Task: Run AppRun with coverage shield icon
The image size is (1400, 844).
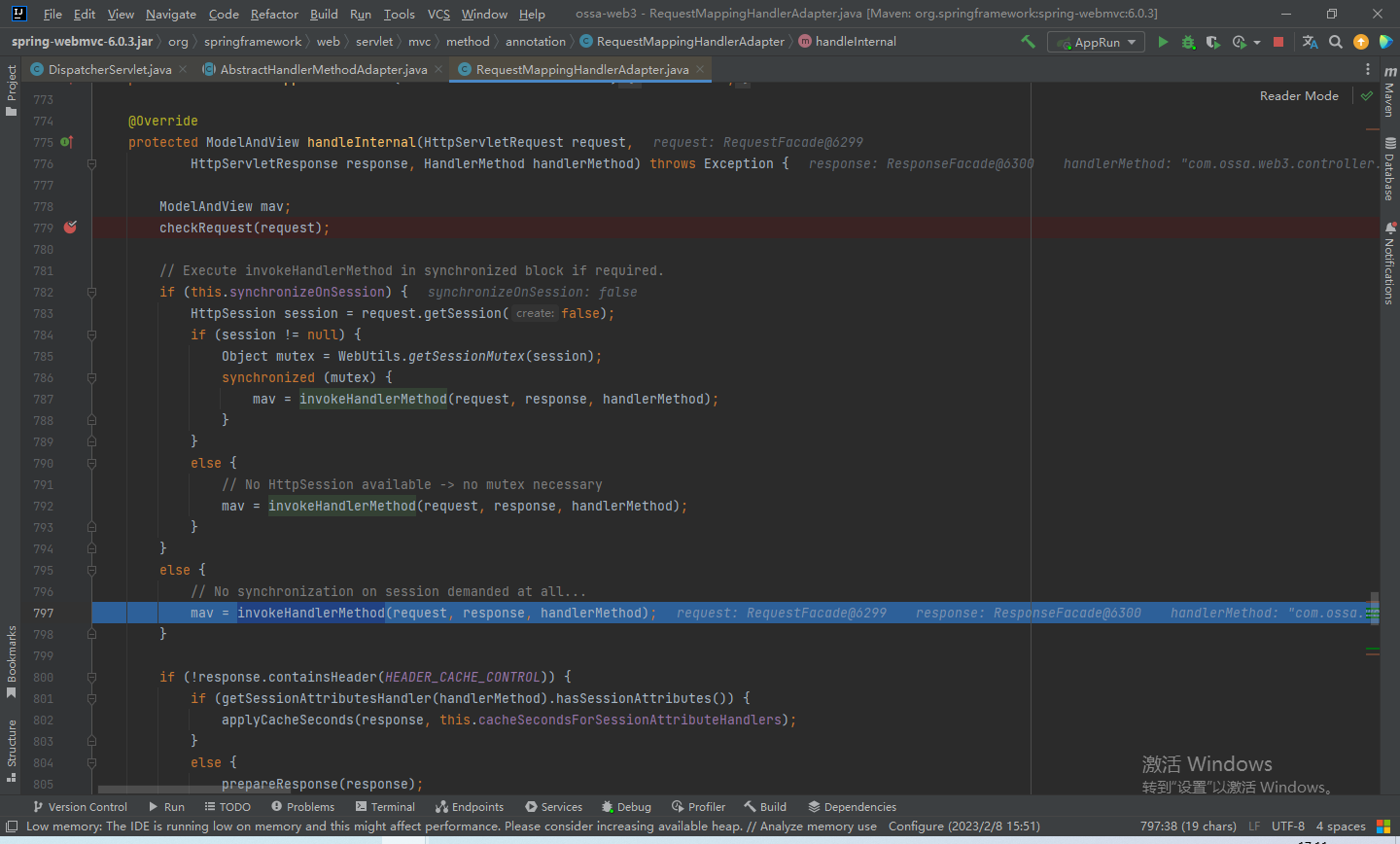Action: pos(1212,42)
